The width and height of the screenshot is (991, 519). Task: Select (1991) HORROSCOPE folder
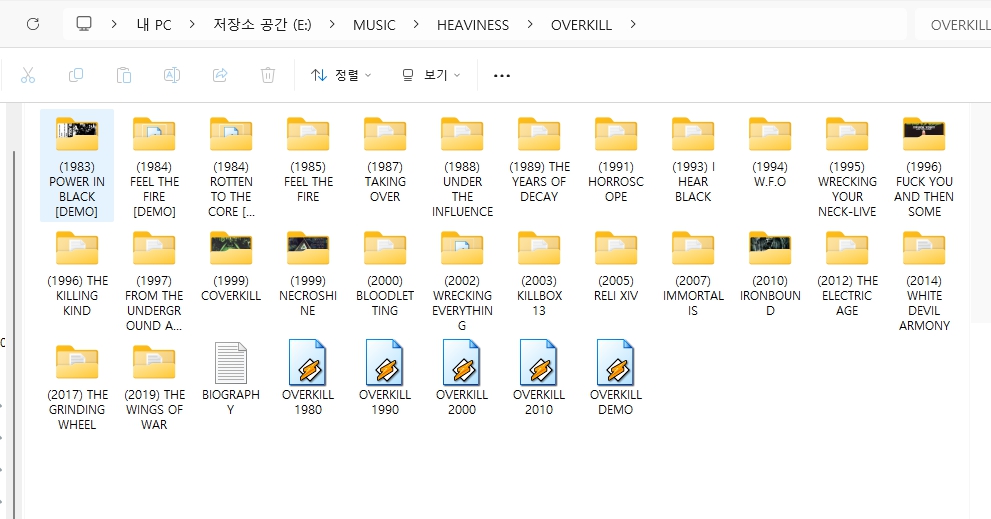[616, 158]
